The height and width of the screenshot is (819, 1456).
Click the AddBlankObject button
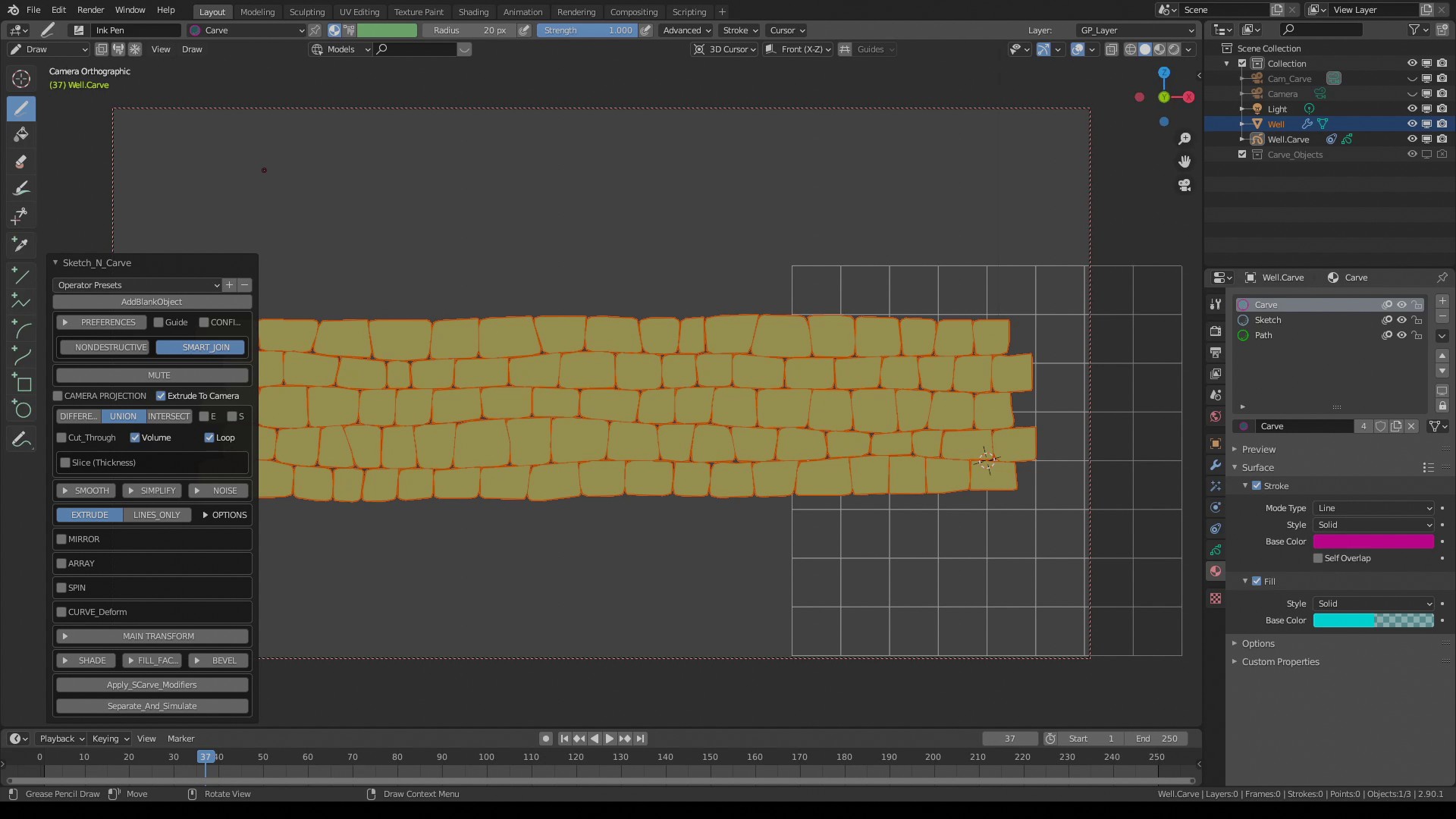pyautogui.click(x=152, y=302)
